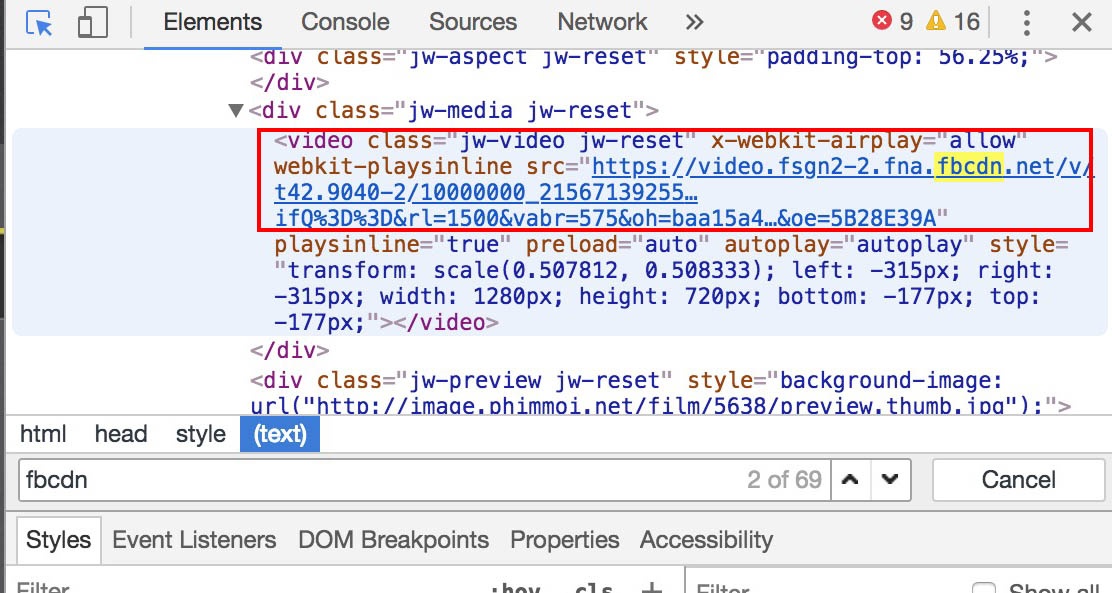The image size is (1112, 593).
Task: Jump to previous search result arrow
Action: coord(850,480)
